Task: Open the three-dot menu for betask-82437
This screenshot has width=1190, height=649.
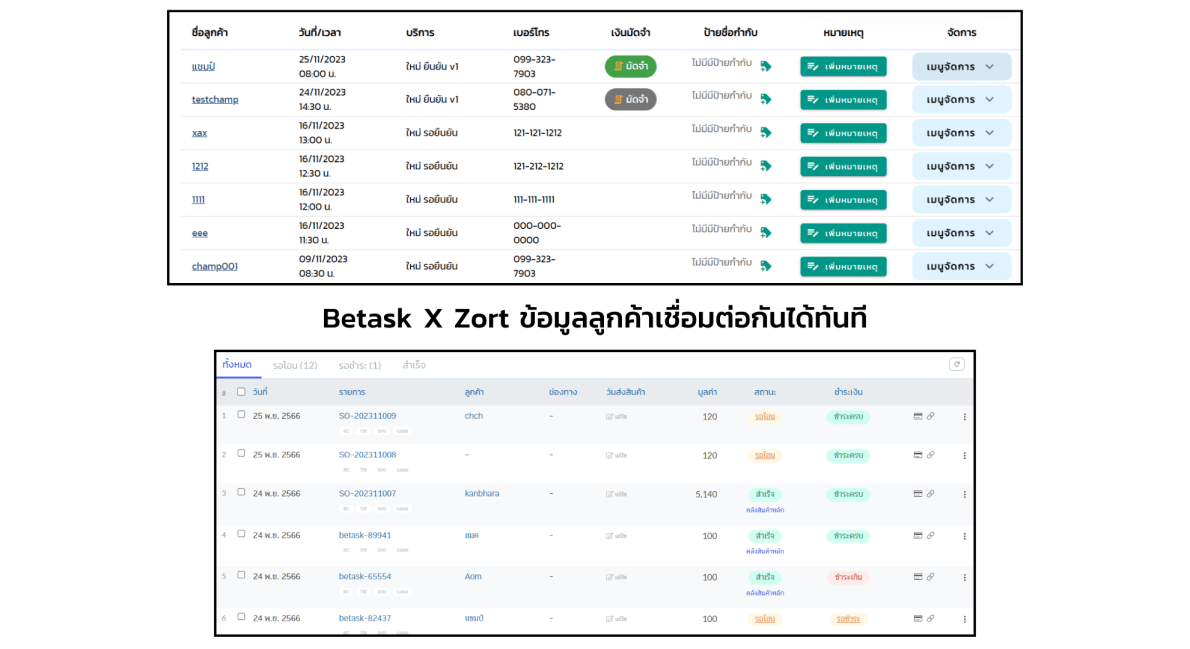Action: (x=963, y=618)
